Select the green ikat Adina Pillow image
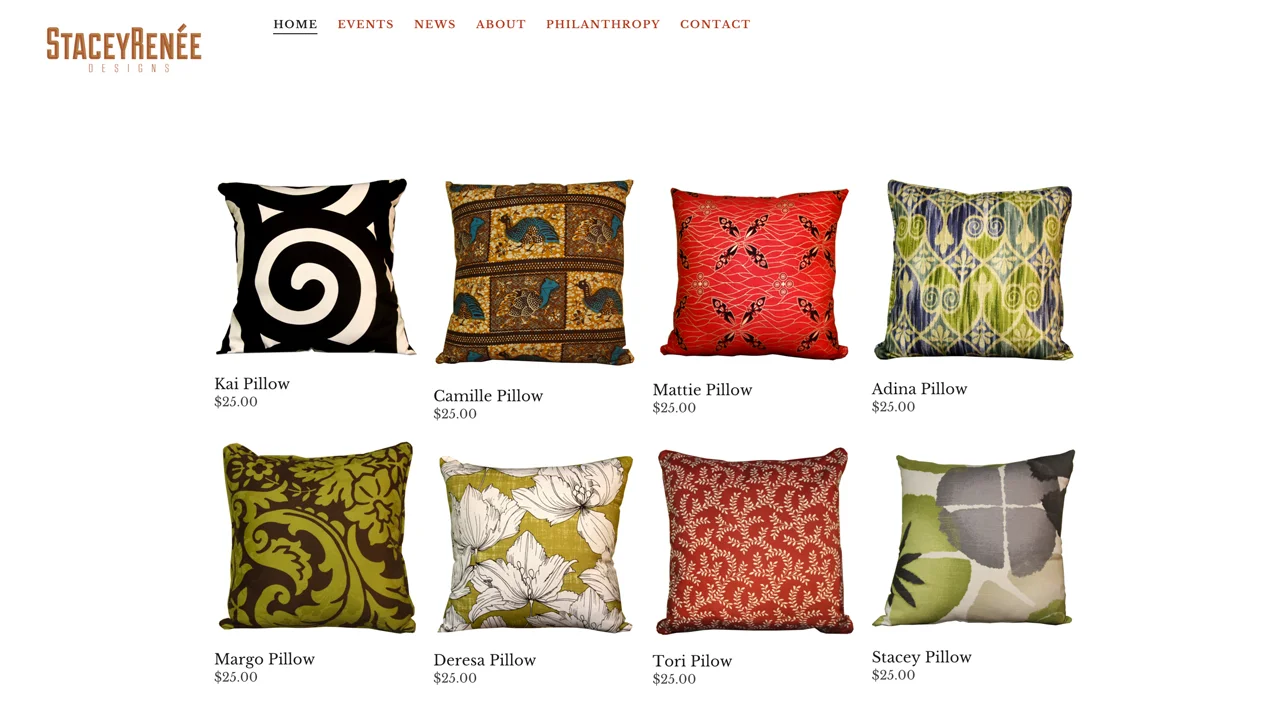 pyautogui.click(x=973, y=270)
